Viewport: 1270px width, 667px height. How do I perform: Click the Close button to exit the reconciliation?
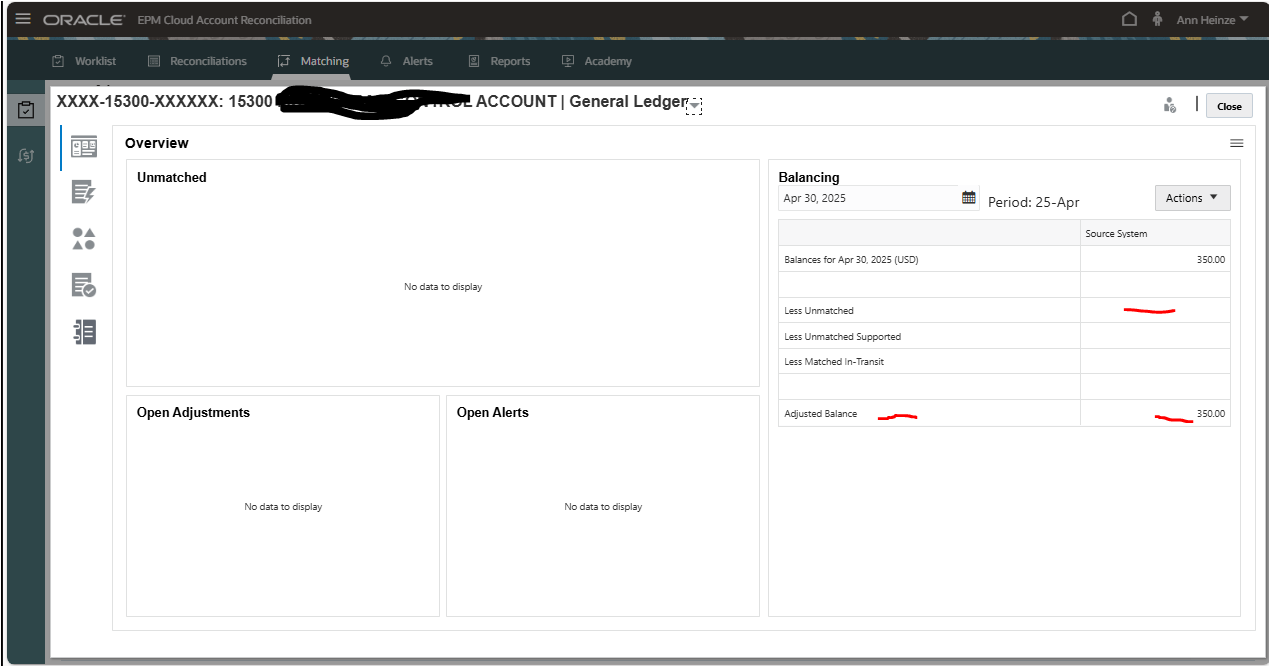pyautogui.click(x=1228, y=105)
